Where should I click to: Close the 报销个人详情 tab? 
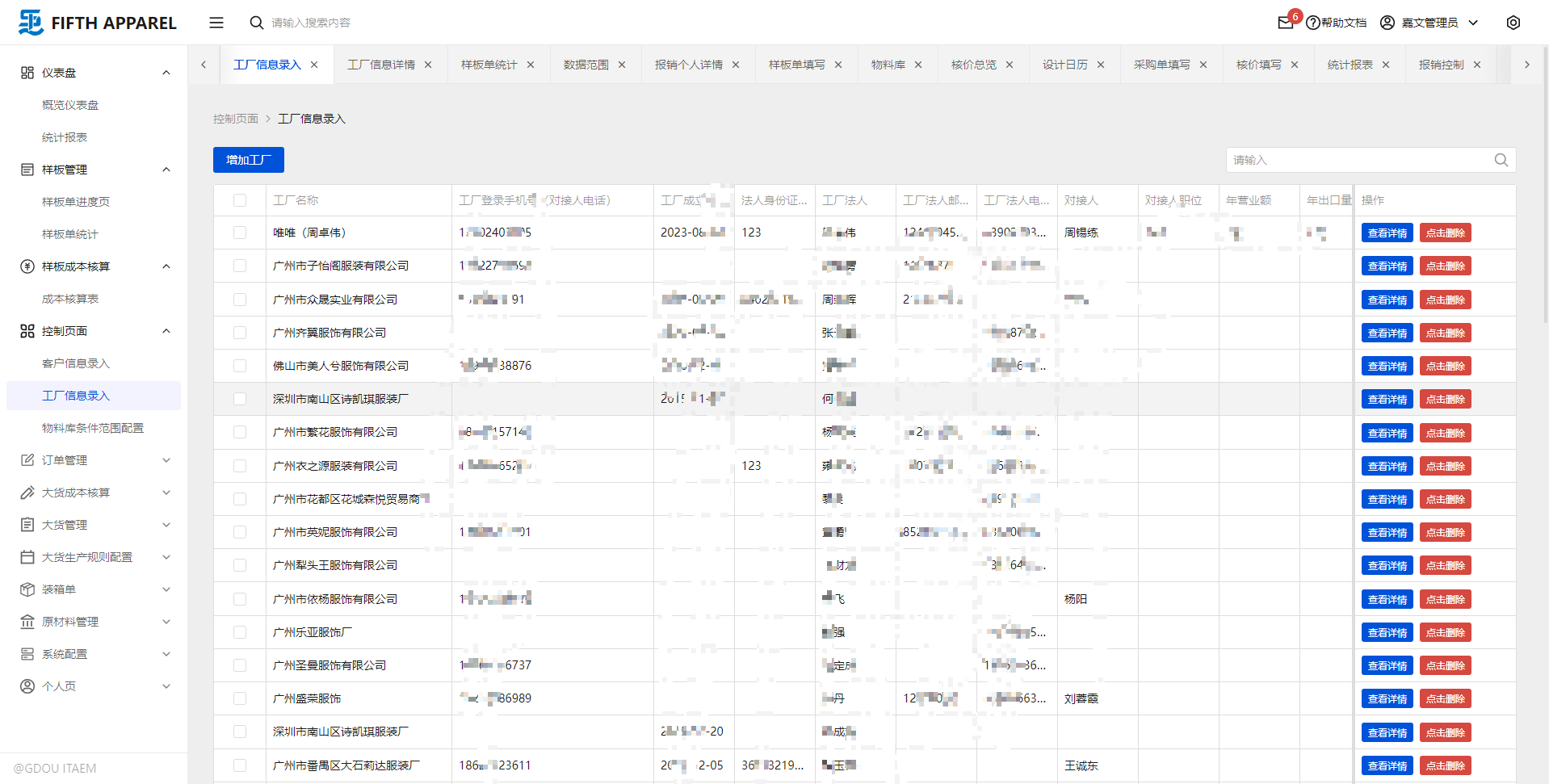736,65
